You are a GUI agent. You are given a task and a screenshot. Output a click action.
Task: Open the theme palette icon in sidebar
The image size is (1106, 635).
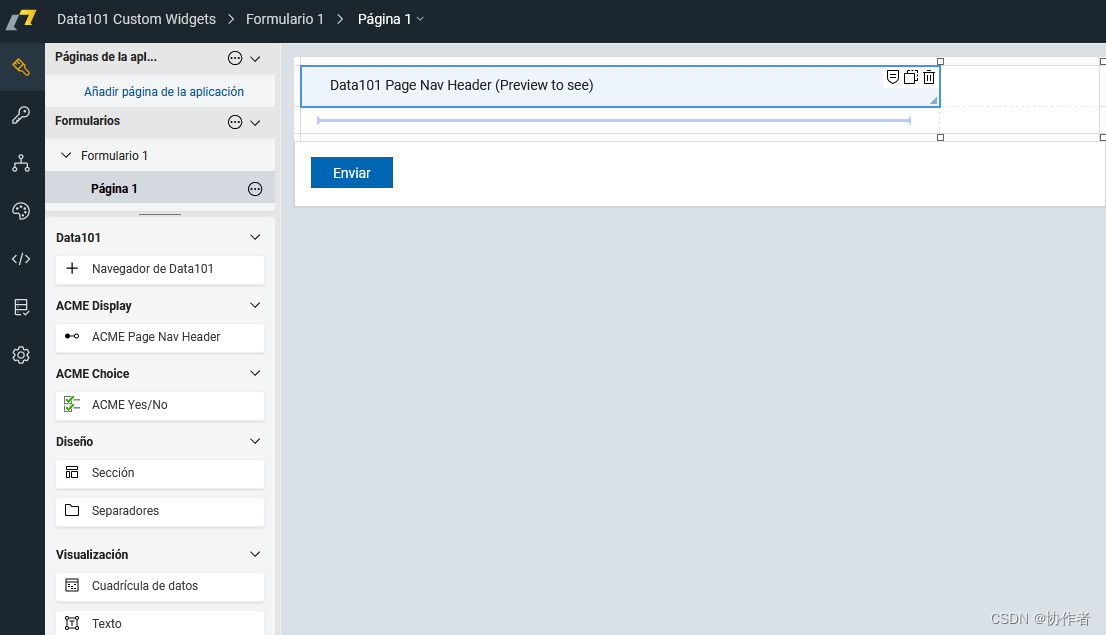[x=21, y=211]
